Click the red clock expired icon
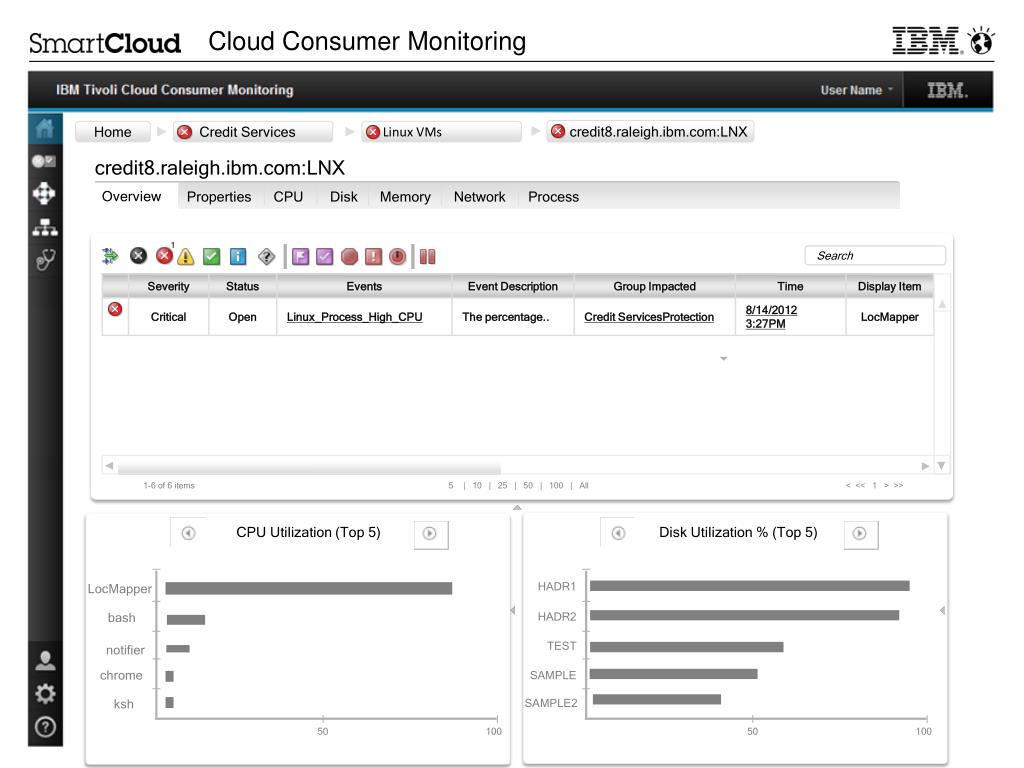Image resolution: width=1024 pixels, height=768 pixels. click(x=398, y=257)
